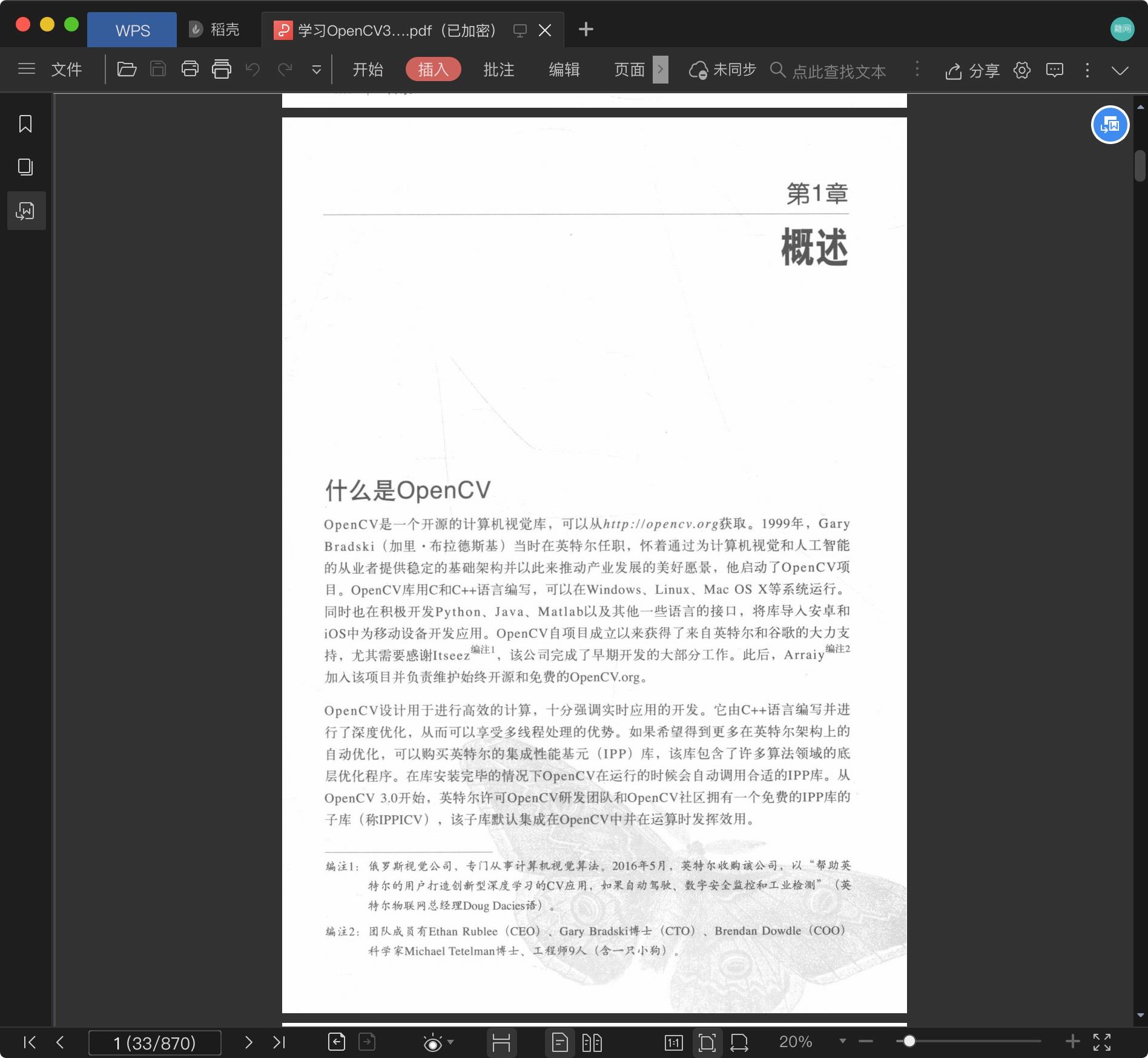Open the 批注 tab
This screenshot has height=1058, width=1148.
tap(499, 70)
